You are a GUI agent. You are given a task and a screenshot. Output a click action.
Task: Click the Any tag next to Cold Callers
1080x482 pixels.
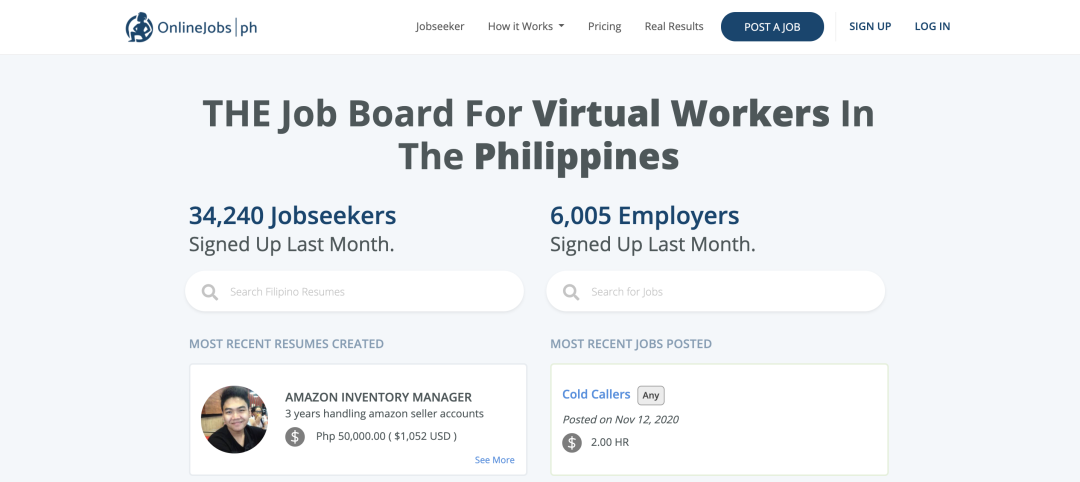(651, 395)
